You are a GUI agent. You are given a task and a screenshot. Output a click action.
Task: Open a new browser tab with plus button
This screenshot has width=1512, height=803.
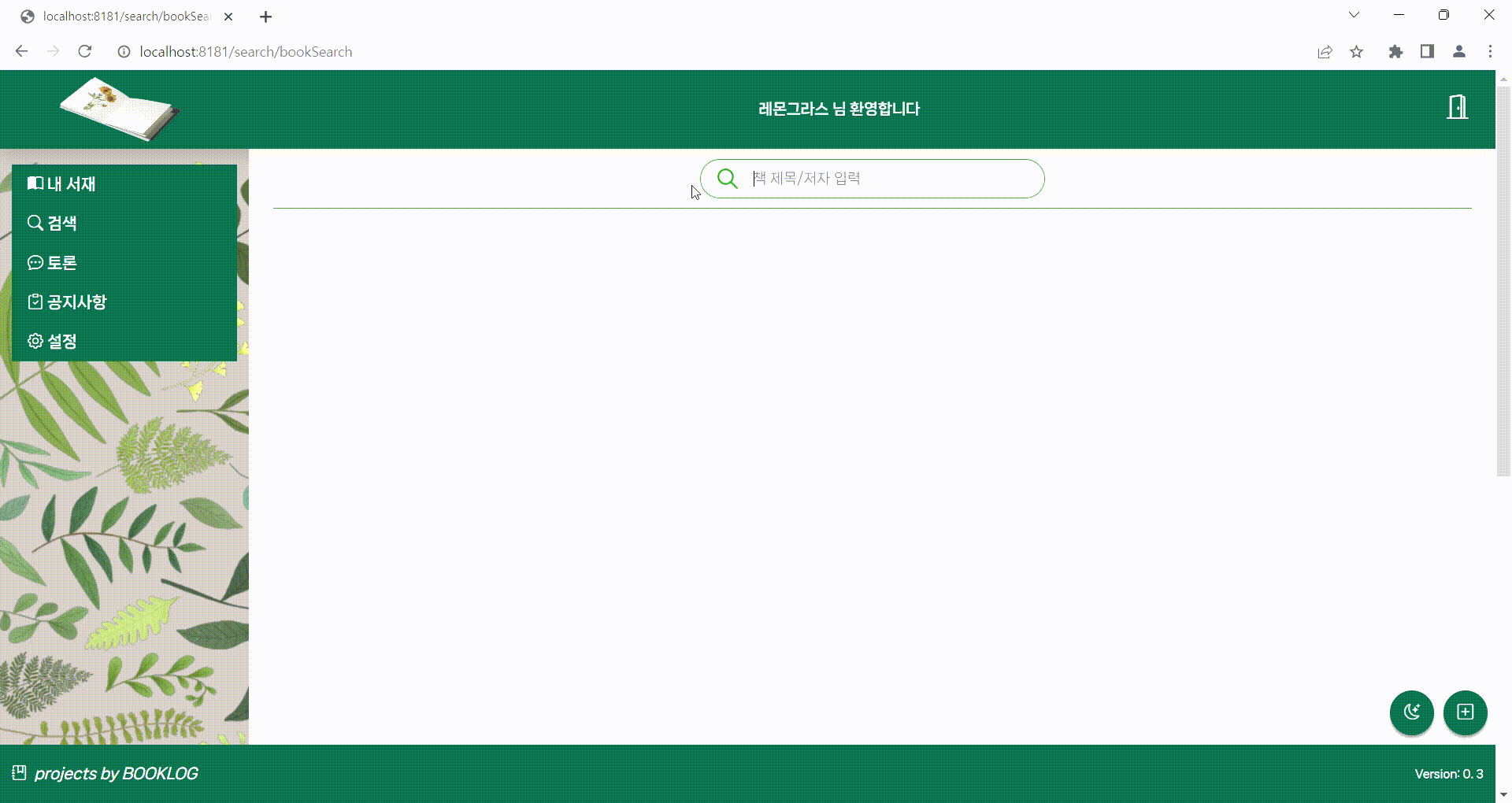(265, 16)
